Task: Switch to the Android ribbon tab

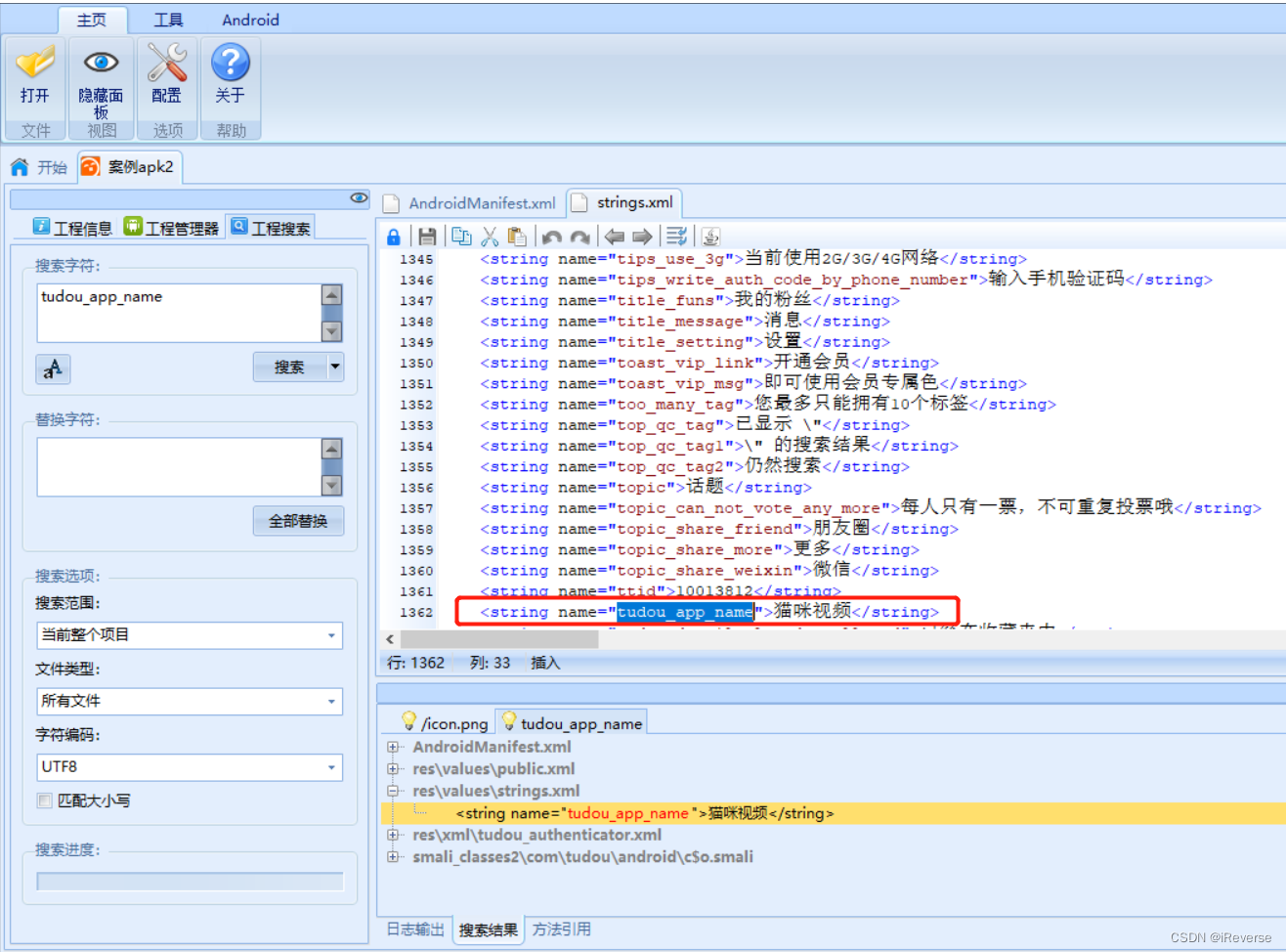Action: point(250,20)
